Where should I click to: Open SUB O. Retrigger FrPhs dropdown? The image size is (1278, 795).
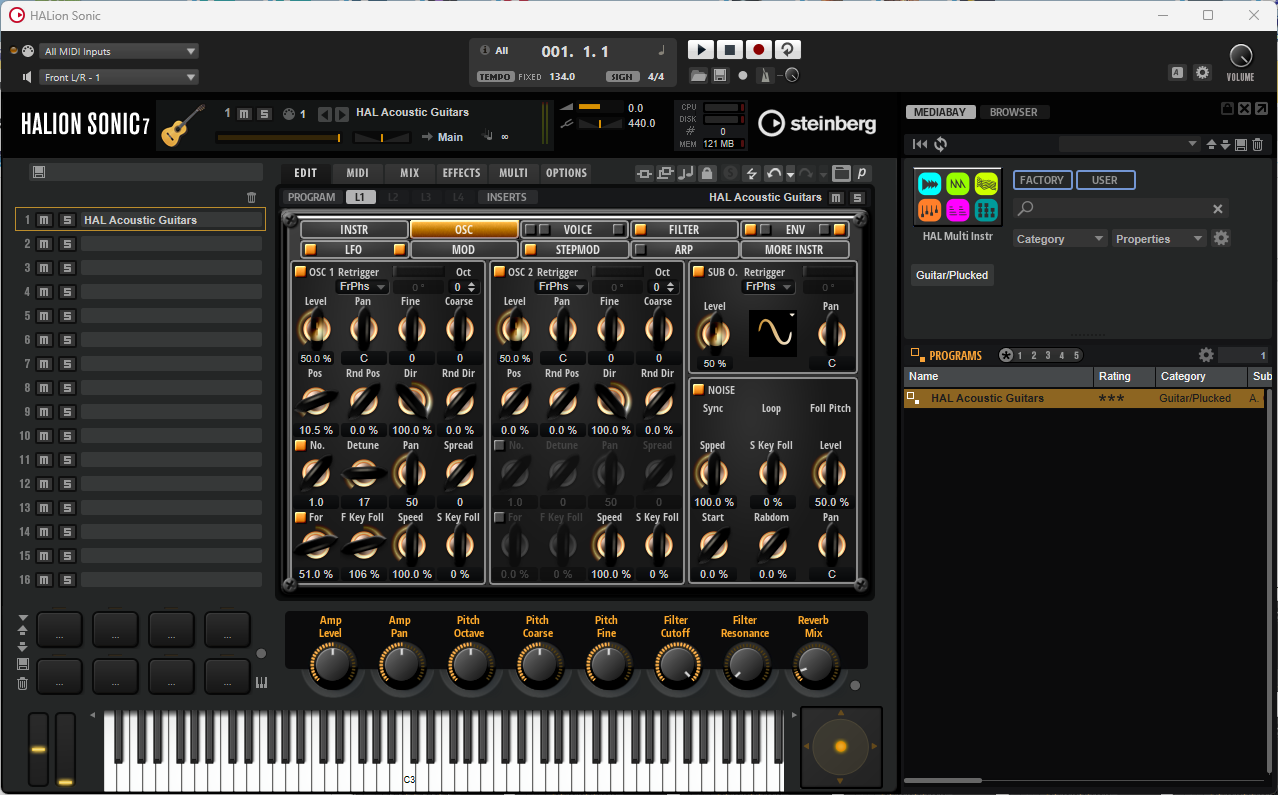[x=768, y=286]
